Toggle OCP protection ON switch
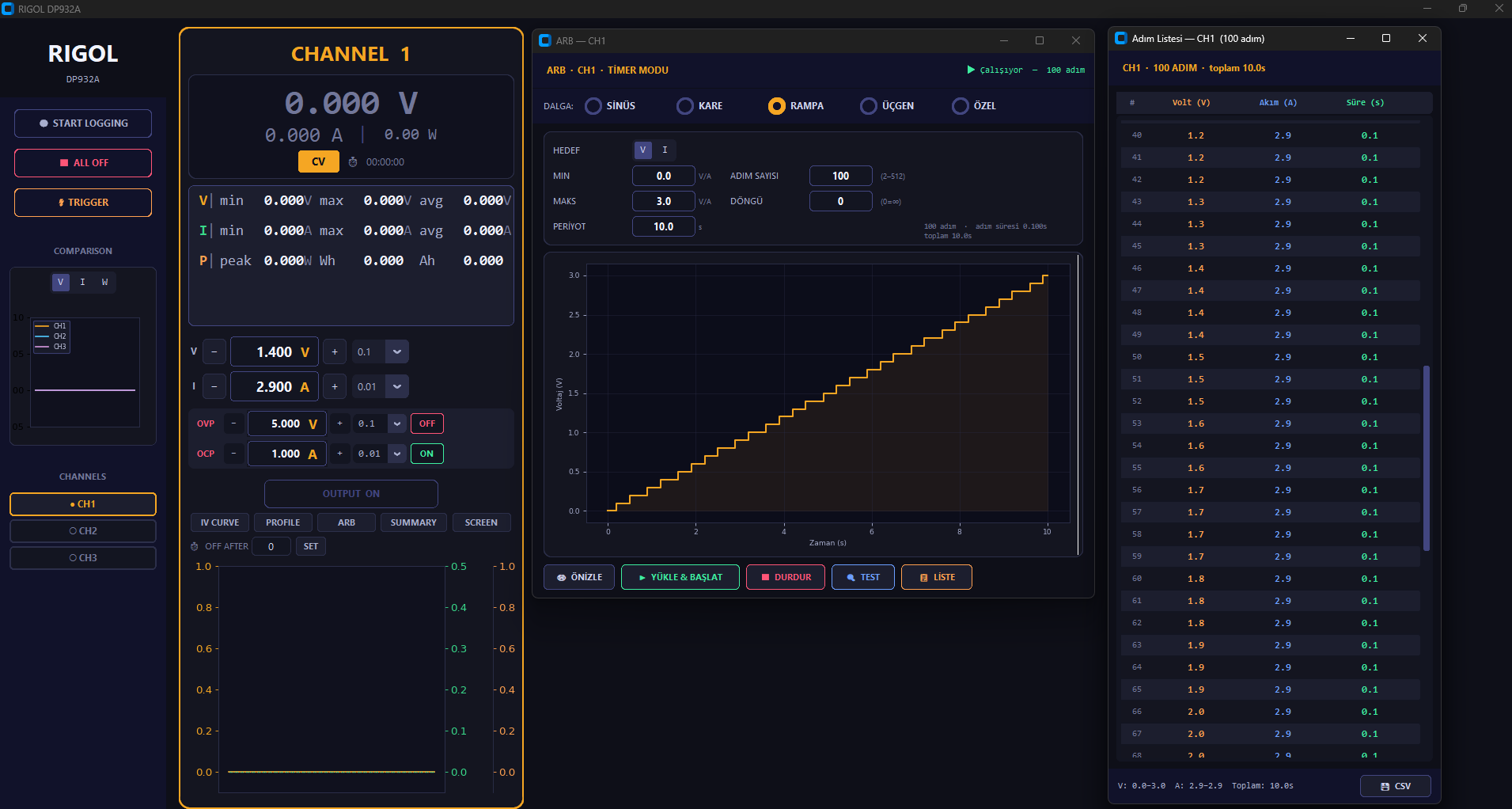The image size is (1512, 809). click(x=426, y=454)
